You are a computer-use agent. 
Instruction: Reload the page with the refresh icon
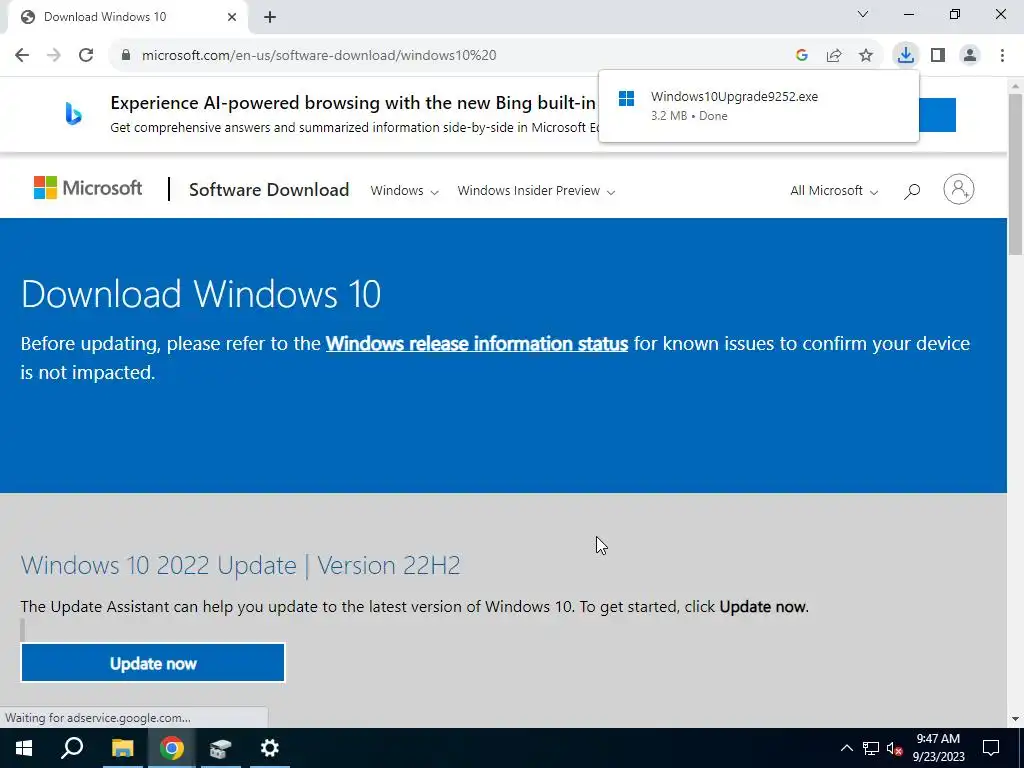click(x=86, y=56)
